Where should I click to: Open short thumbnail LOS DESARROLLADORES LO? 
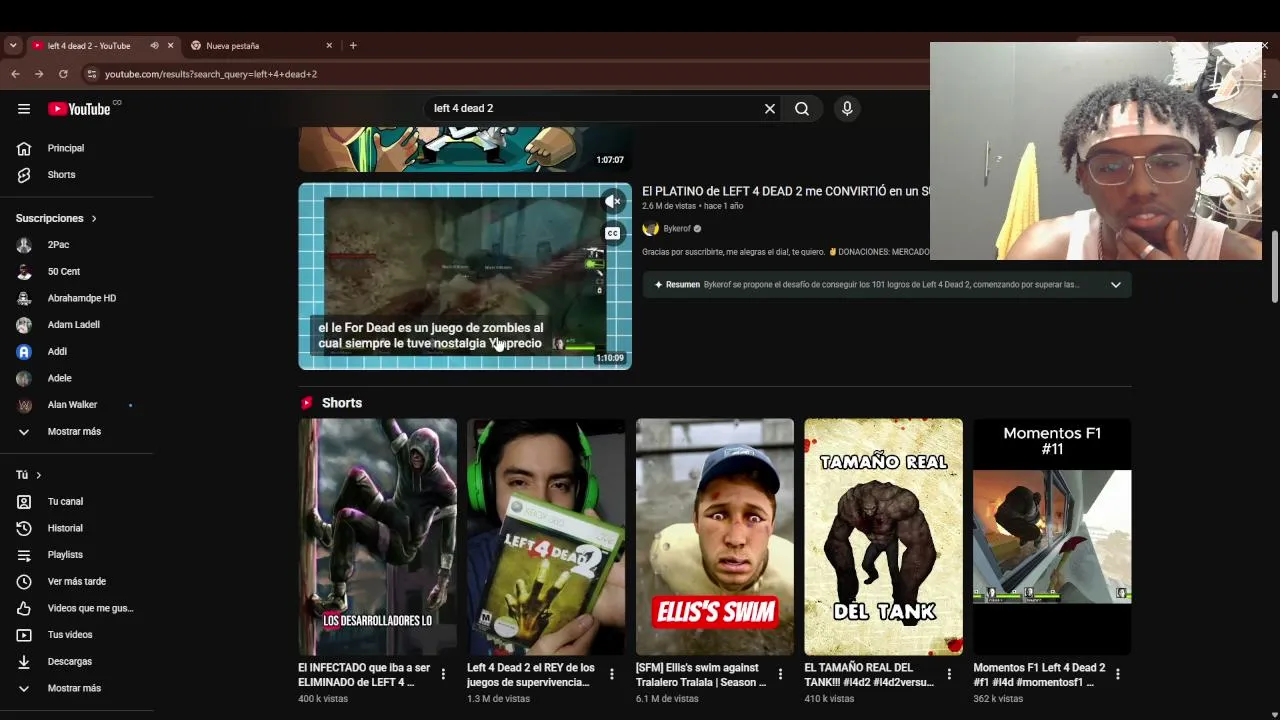point(378,537)
